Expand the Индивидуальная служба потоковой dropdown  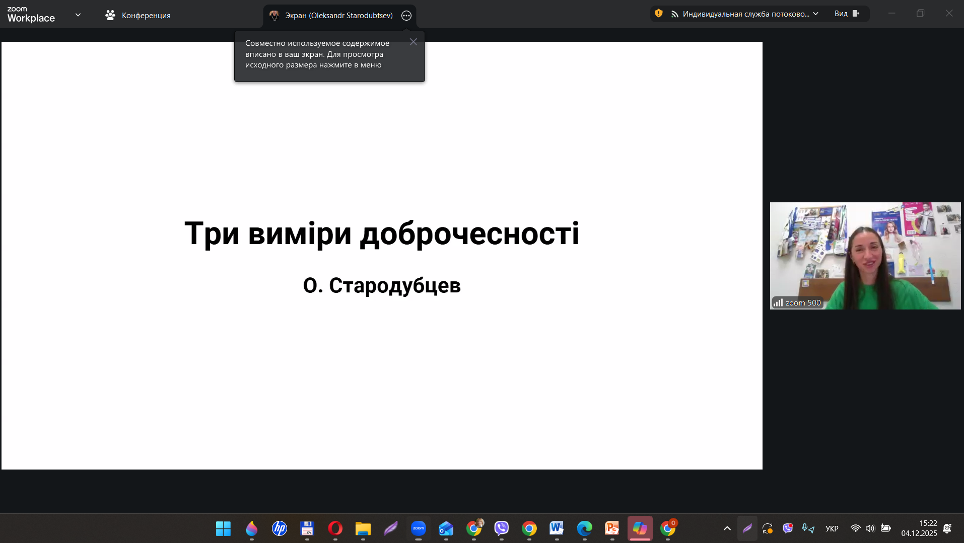815,14
